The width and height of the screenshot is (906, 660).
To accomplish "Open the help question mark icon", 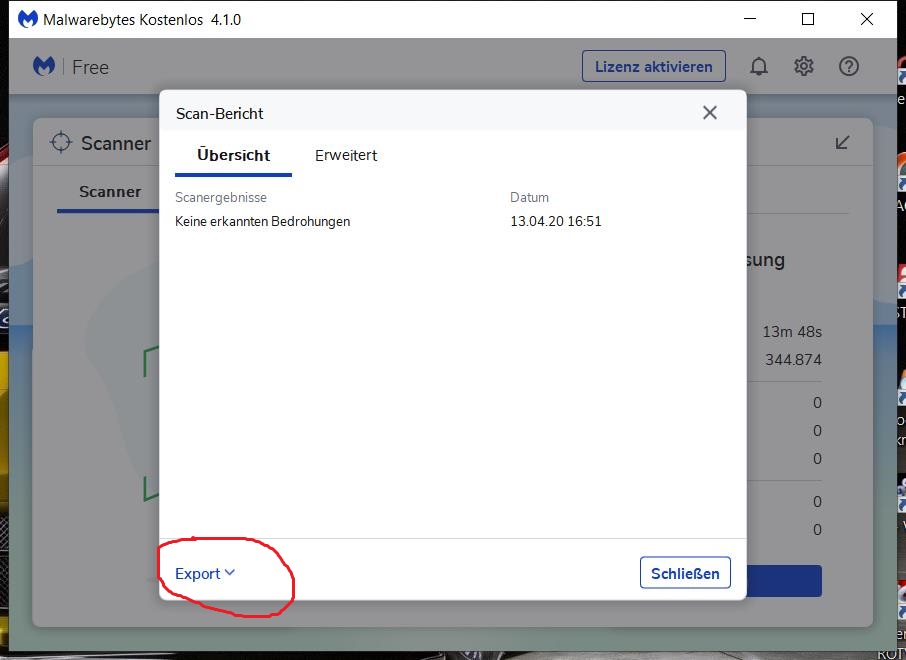I will (x=849, y=66).
